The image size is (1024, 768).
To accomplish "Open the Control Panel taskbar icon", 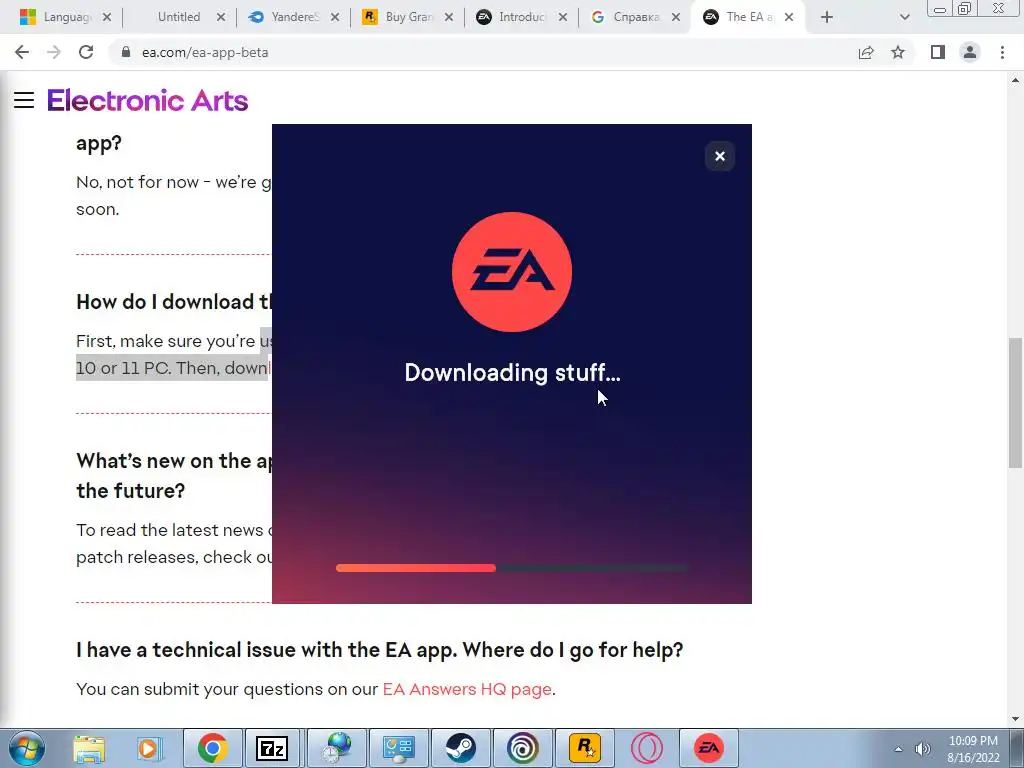I will [x=398, y=748].
